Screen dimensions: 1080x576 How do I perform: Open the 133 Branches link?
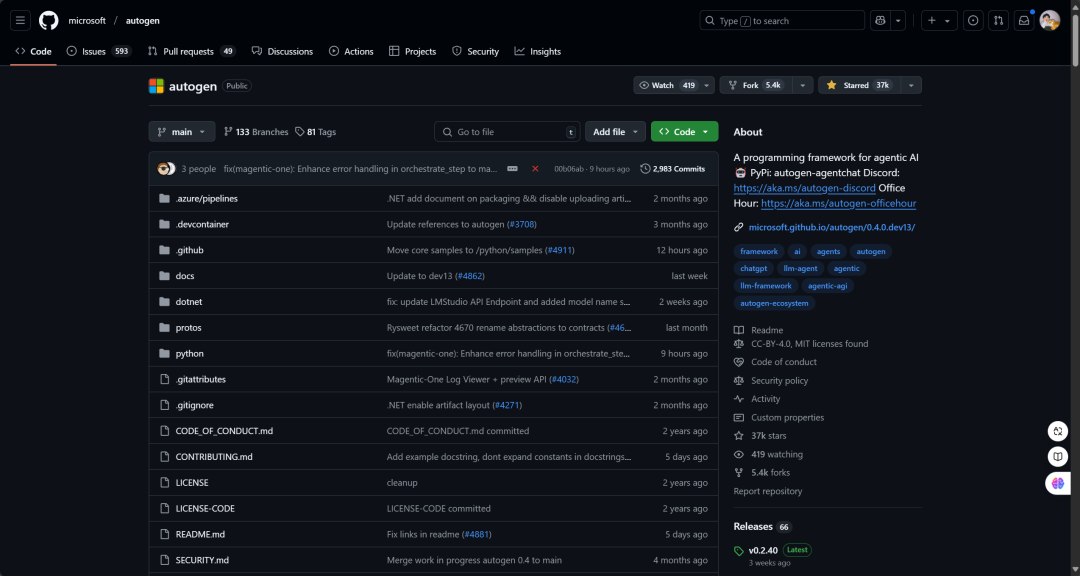point(256,132)
